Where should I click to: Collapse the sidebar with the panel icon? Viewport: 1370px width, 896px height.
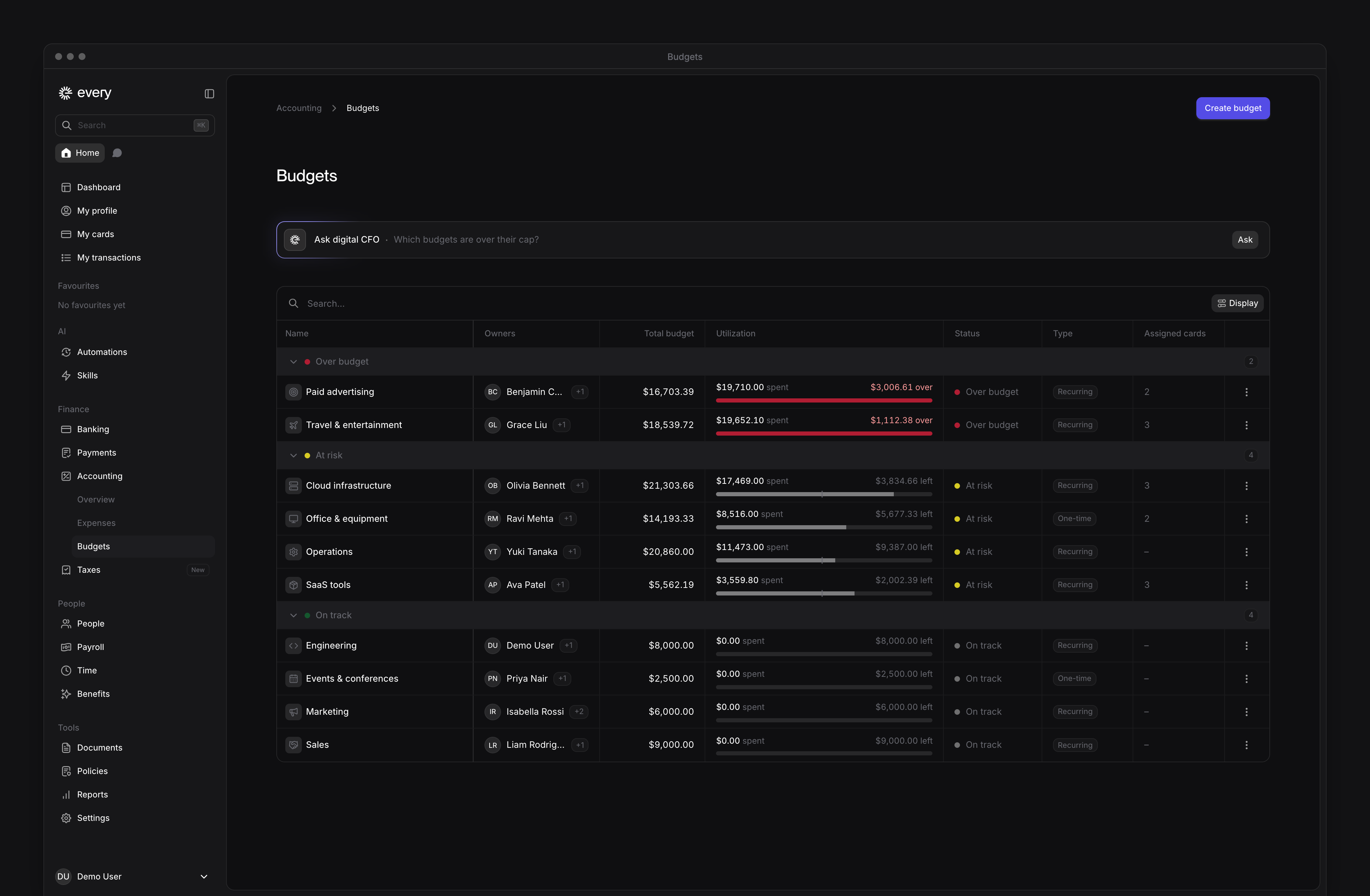209,93
